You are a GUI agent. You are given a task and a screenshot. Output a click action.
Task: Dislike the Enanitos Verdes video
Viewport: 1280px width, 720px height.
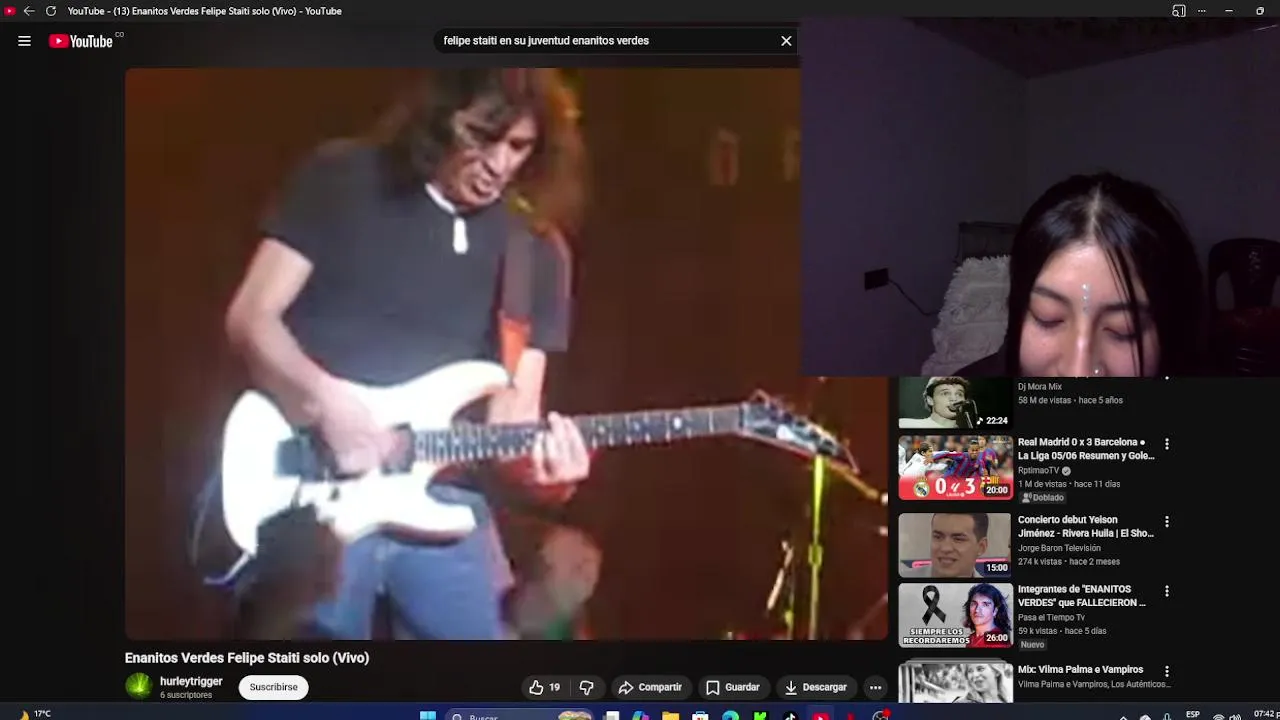tap(587, 687)
